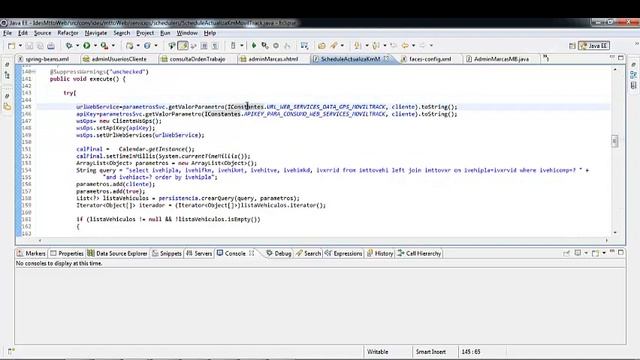Open the Expressions view tab
Screen dimensions: 640x360
tap(344, 253)
